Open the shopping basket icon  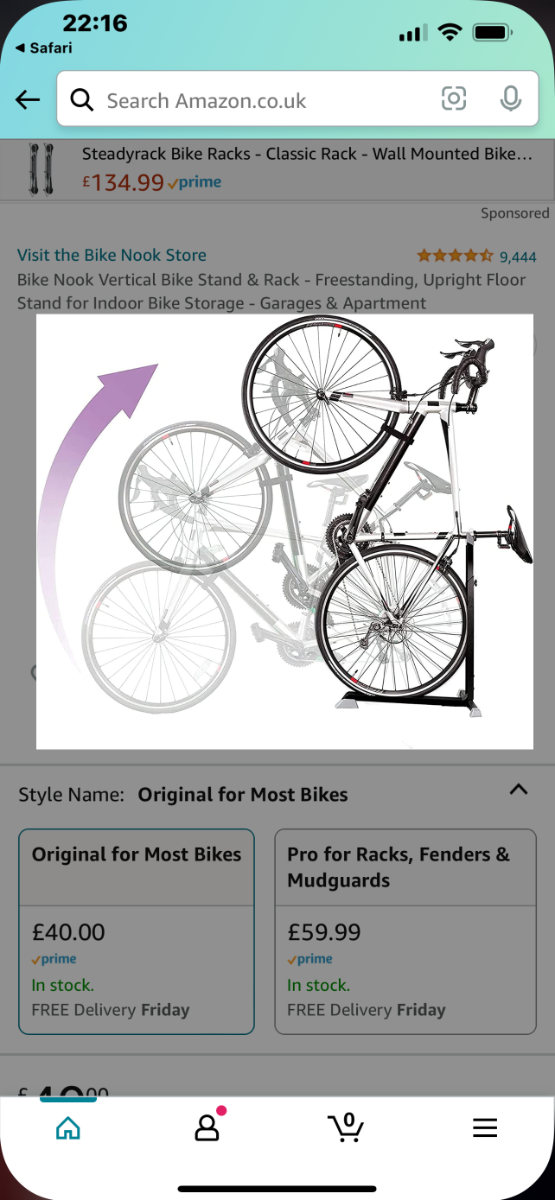(346, 1127)
